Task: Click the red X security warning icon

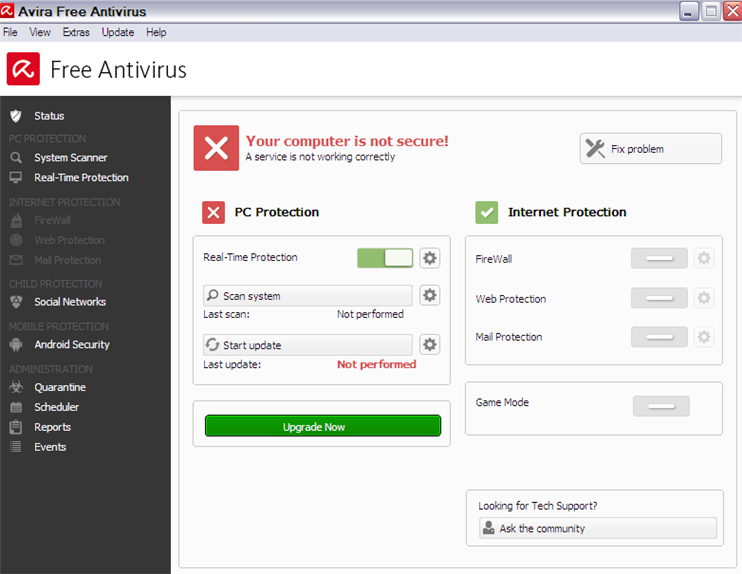Action: [x=216, y=148]
